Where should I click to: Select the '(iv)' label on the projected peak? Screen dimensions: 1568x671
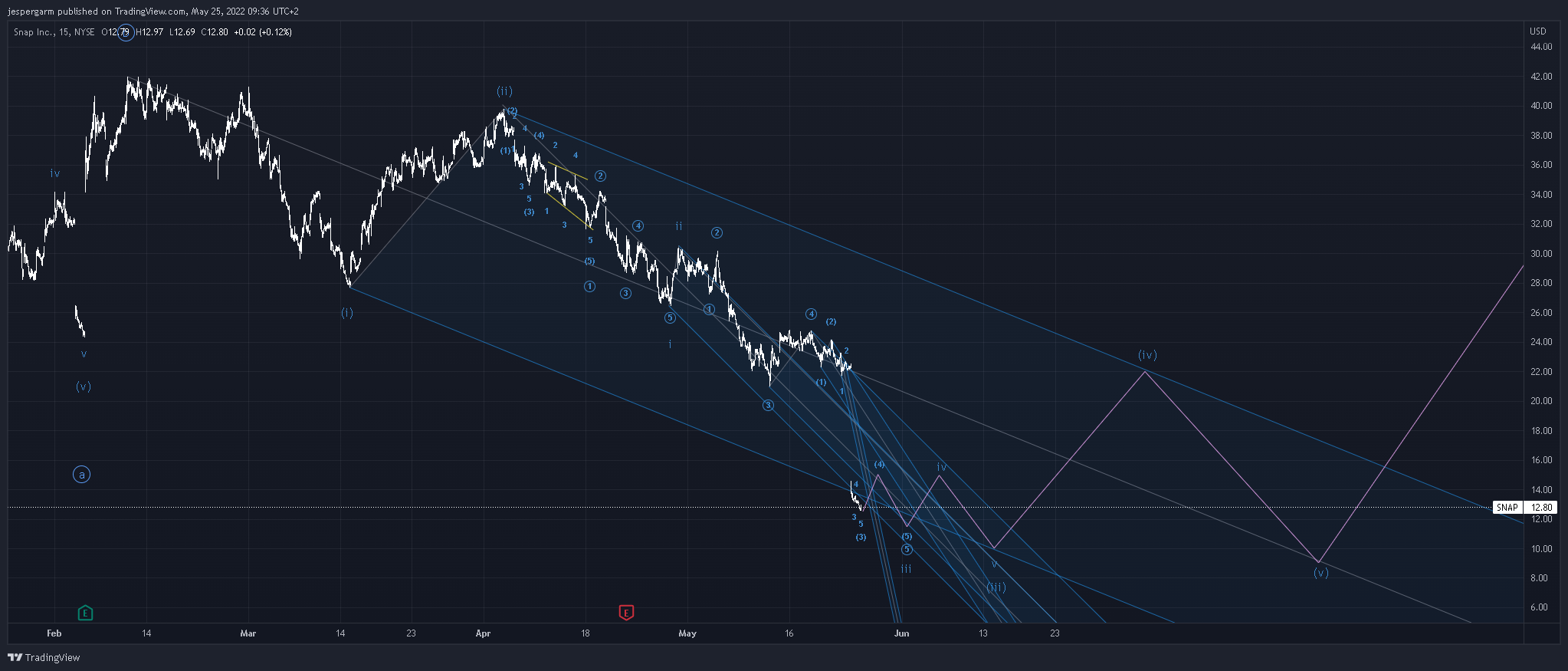click(x=1147, y=355)
